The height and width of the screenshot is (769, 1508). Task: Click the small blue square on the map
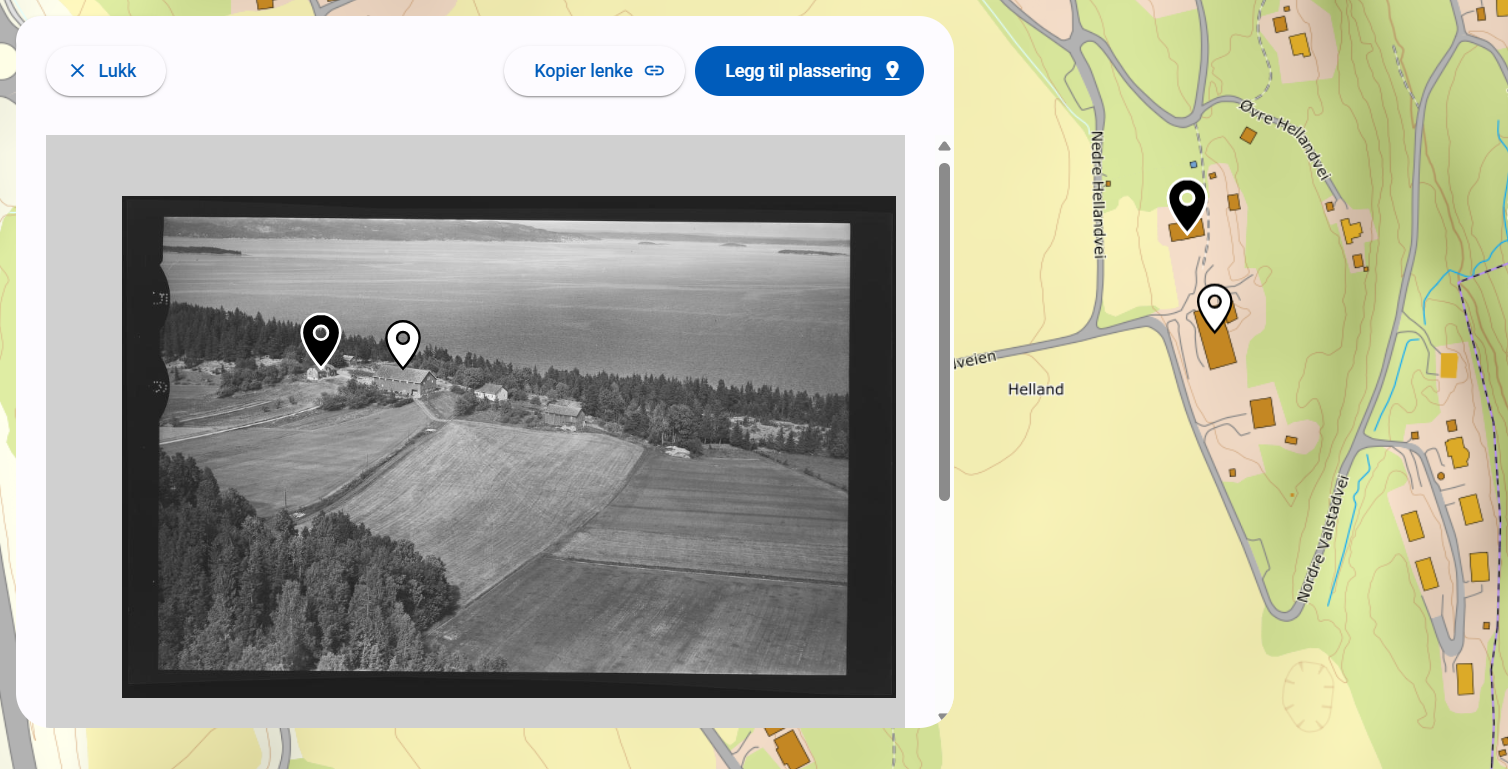[x=1193, y=164]
